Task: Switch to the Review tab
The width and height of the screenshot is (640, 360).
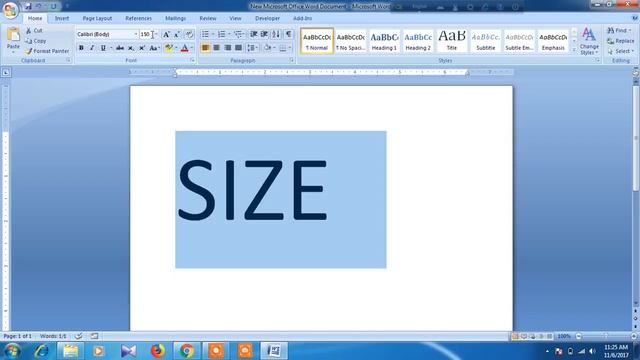Action: pyautogui.click(x=208, y=18)
